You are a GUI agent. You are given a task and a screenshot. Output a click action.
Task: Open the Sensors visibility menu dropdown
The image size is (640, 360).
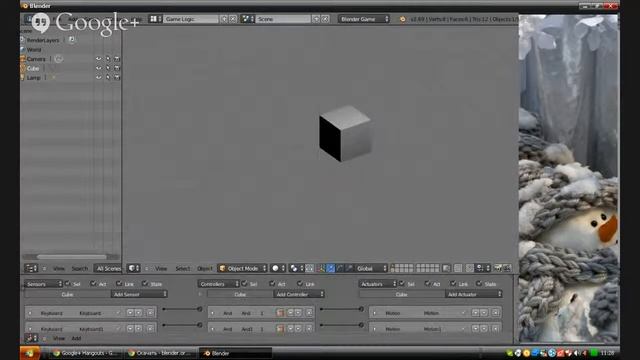[x=43, y=284]
